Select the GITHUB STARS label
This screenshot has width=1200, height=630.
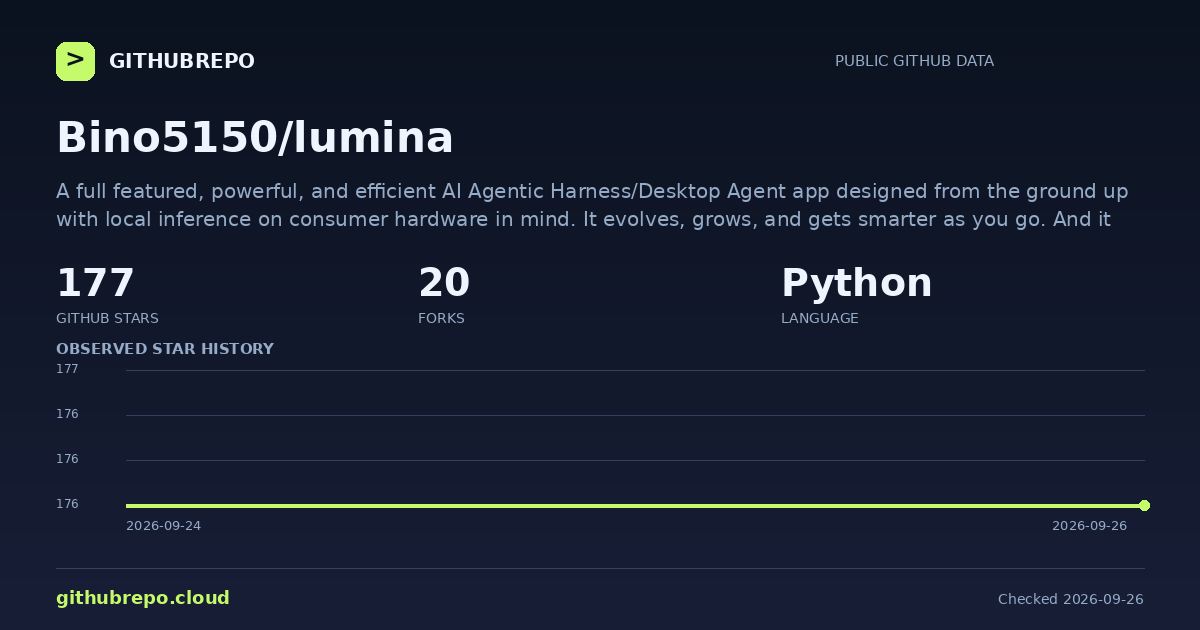(107, 318)
